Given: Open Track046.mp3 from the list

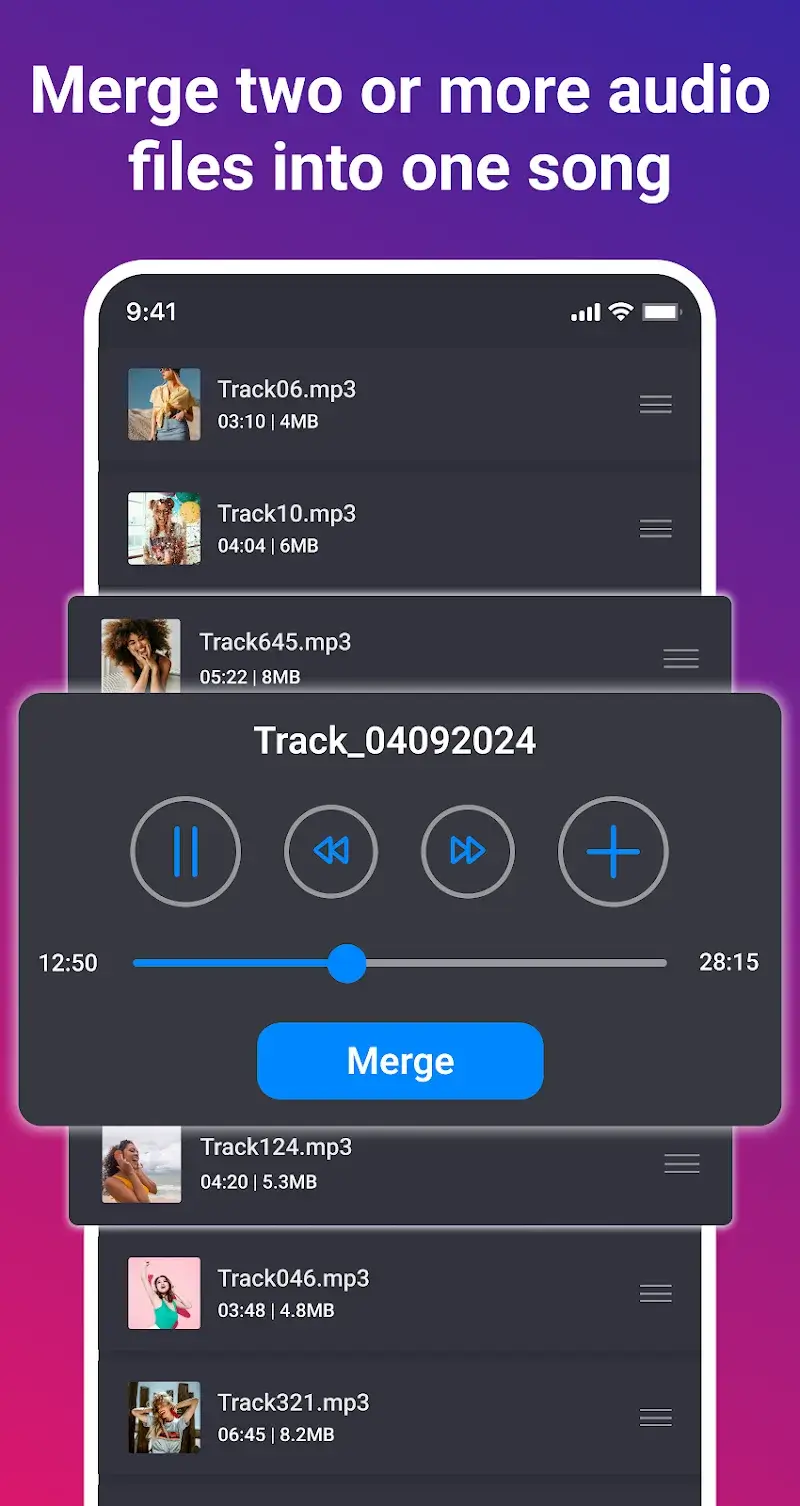Looking at the screenshot, I should coord(293,1277).
